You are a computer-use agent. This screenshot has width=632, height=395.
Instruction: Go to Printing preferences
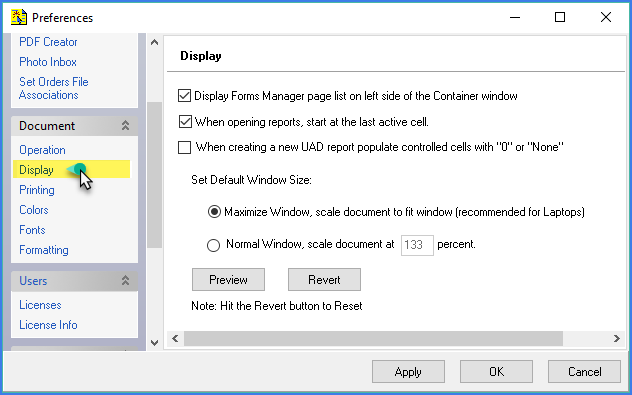click(x=37, y=190)
